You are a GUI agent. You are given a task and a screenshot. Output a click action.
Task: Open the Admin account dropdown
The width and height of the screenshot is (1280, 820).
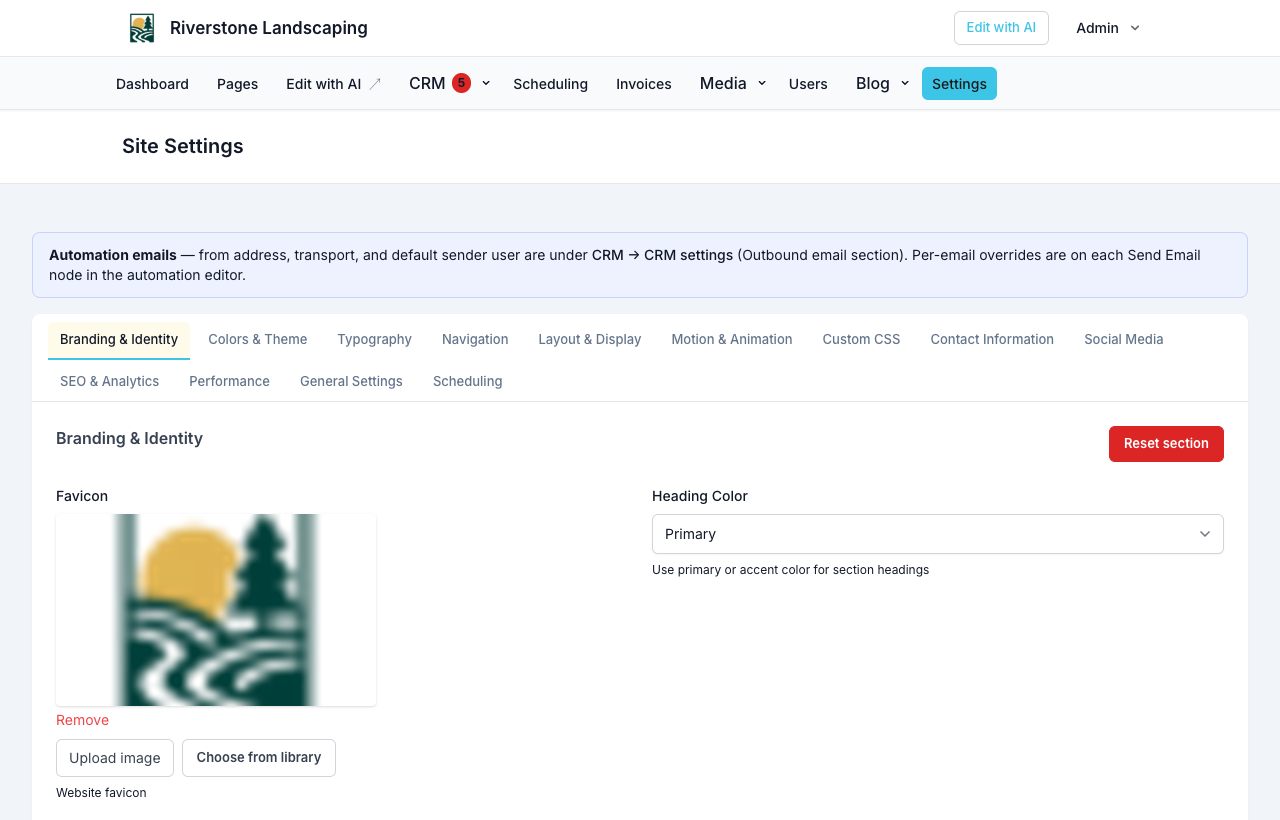pyautogui.click(x=1108, y=28)
